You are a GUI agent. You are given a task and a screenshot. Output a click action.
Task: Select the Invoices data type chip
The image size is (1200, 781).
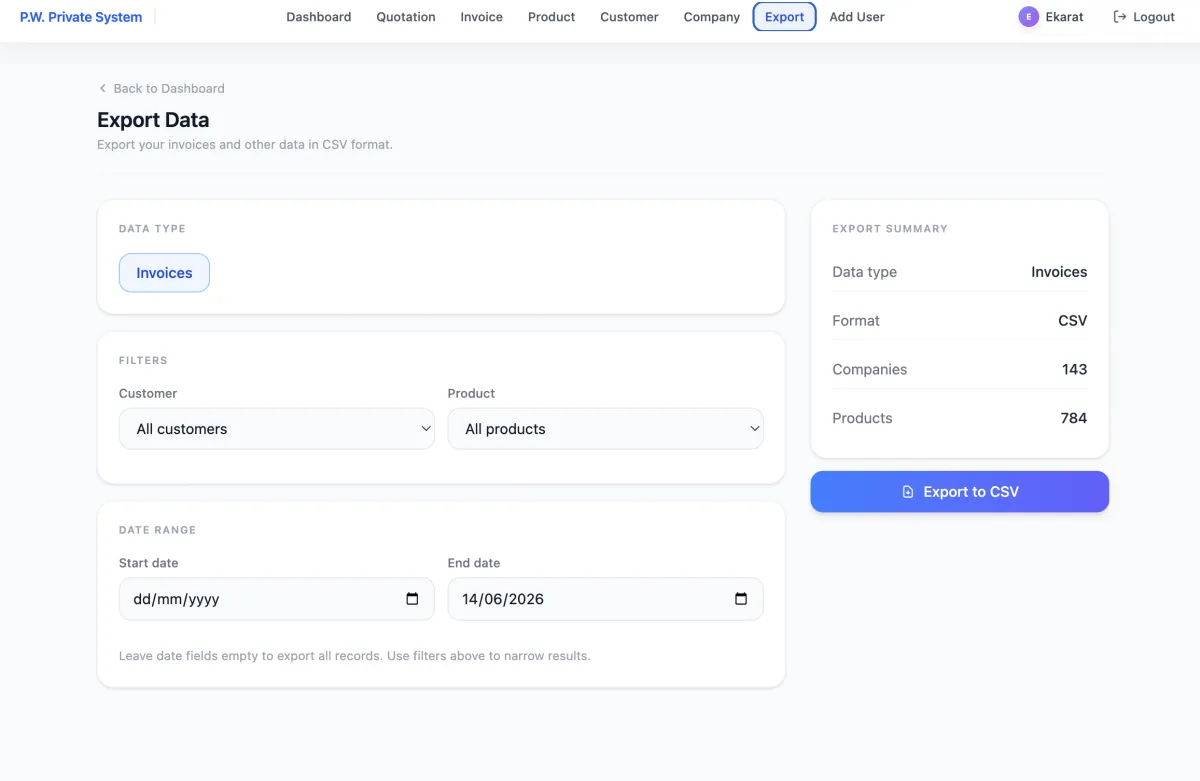[x=164, y=273]
